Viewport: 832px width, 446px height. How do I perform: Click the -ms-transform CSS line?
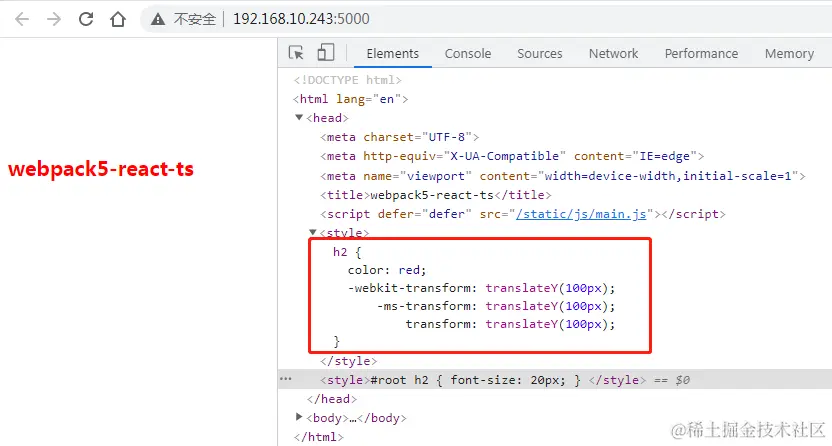pyautogui.click(x=496, y=306)
